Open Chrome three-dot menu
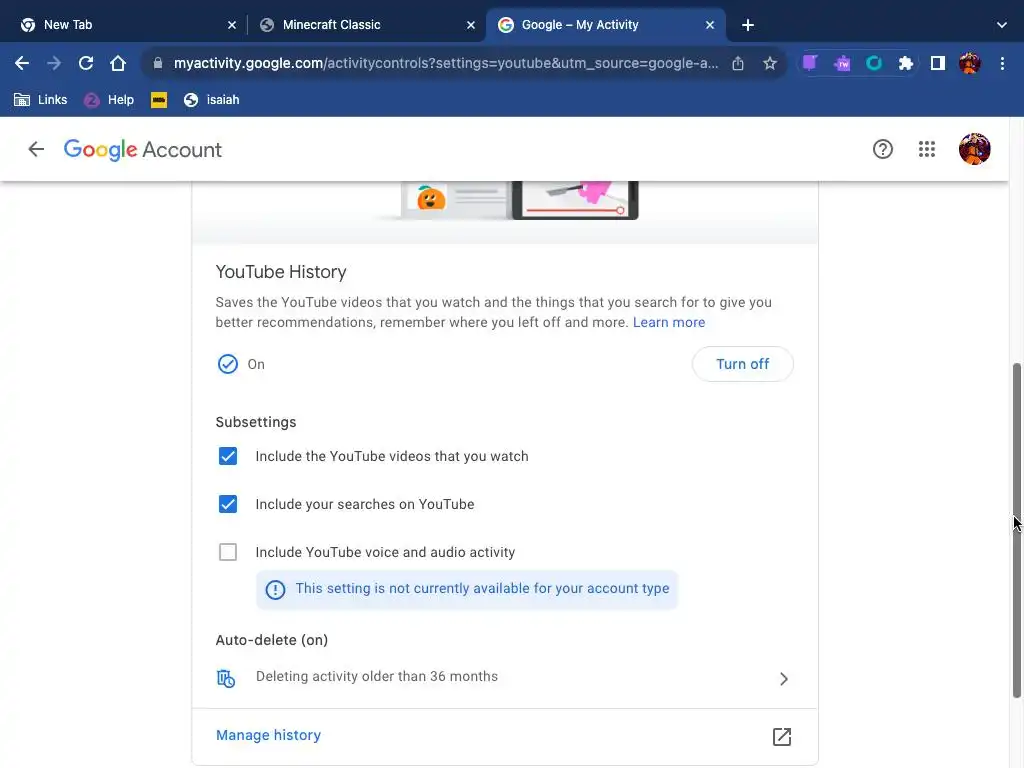The width and height of the screenshot is (1024, 768). pyautogui.click(x=1002, y=63)
